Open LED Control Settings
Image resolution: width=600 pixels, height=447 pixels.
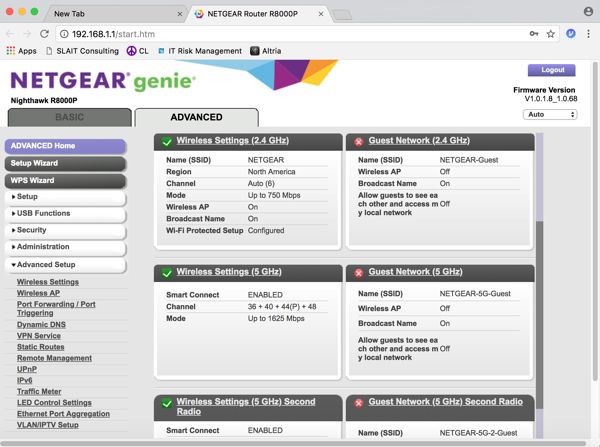(x=54, y=403)
